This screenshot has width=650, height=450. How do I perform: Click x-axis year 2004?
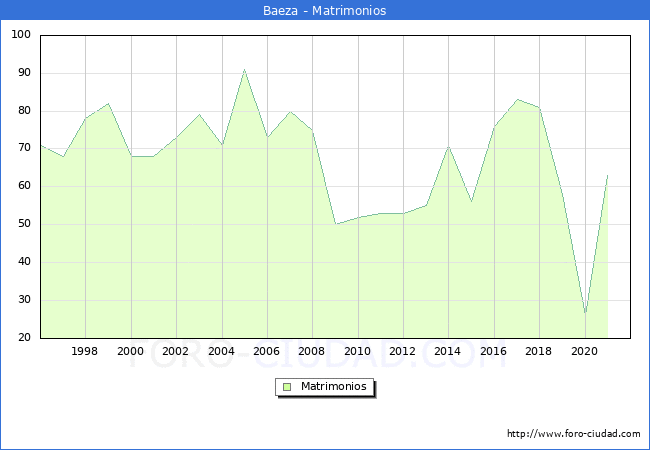pos(221,351)
